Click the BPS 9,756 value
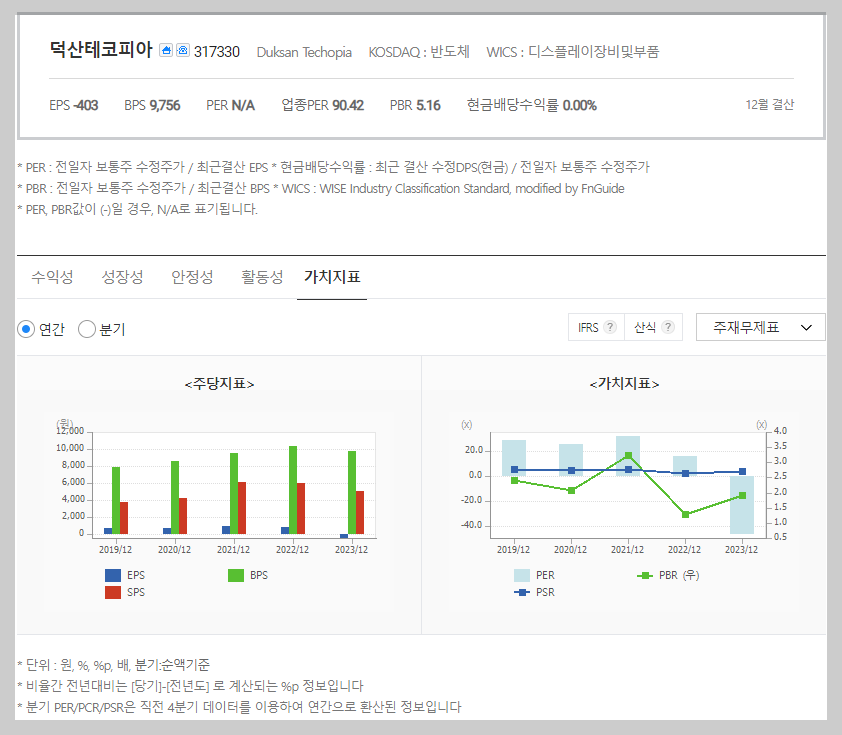842x735 pixels. click(152, 105)
